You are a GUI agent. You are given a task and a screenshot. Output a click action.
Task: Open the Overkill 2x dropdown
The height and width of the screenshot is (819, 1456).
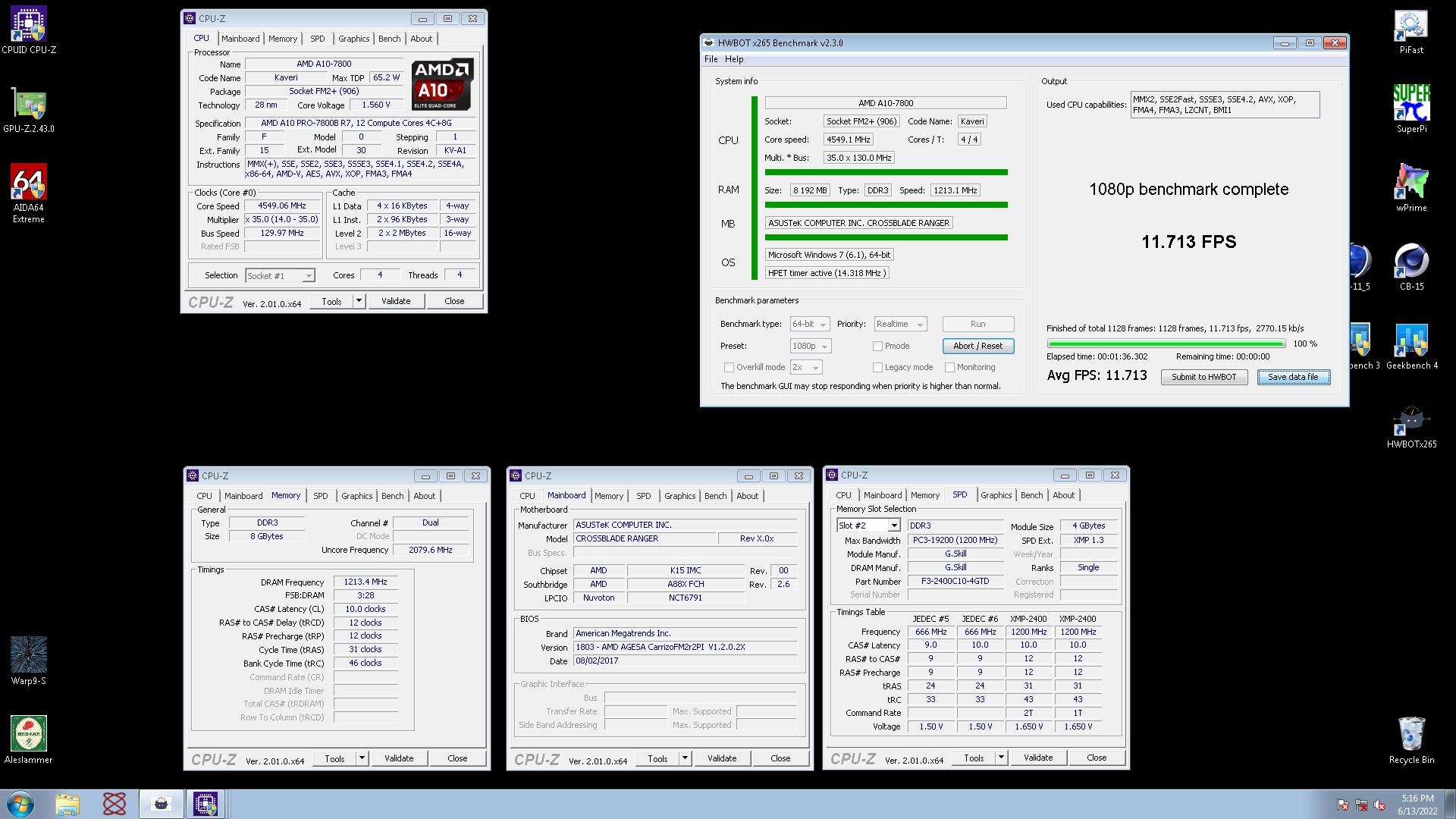(805, 367)
